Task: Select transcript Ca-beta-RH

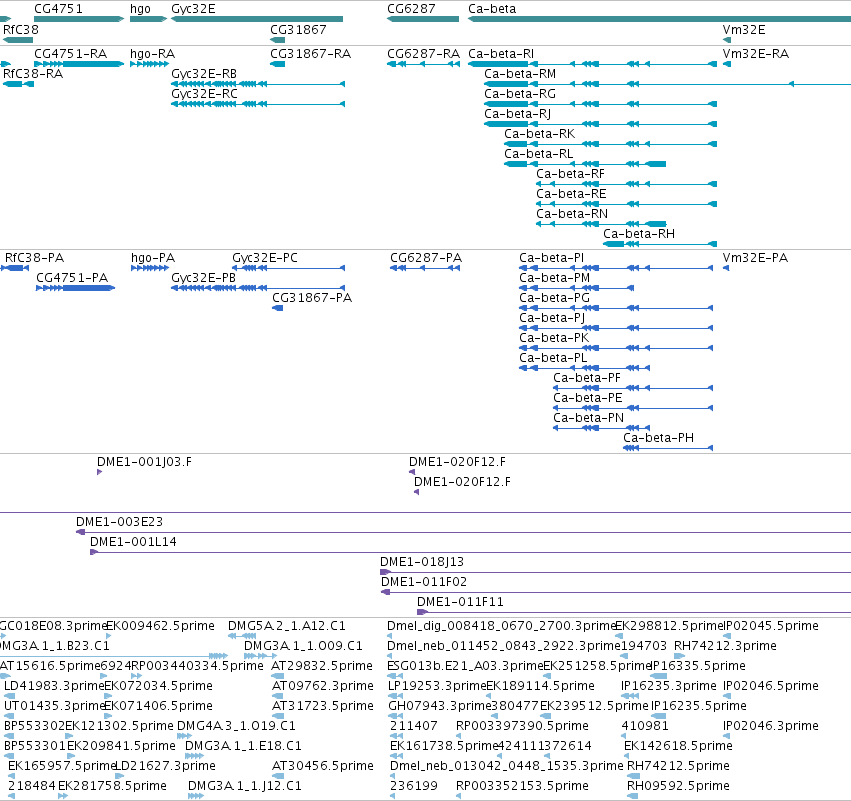Action: [x=639, y=234]
